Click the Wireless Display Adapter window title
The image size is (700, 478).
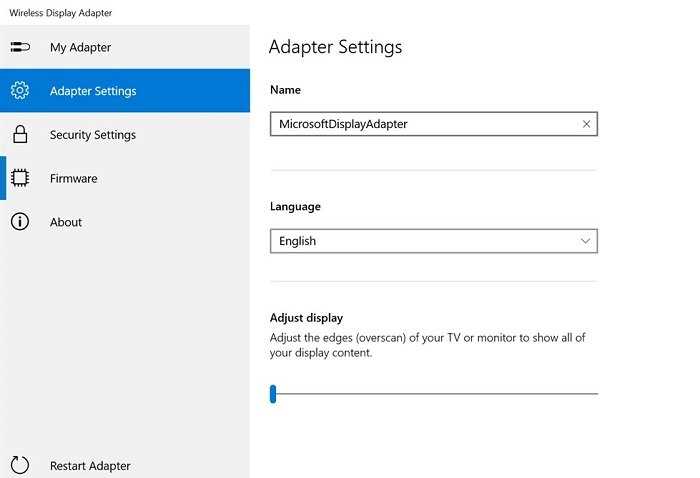point(61,12)
